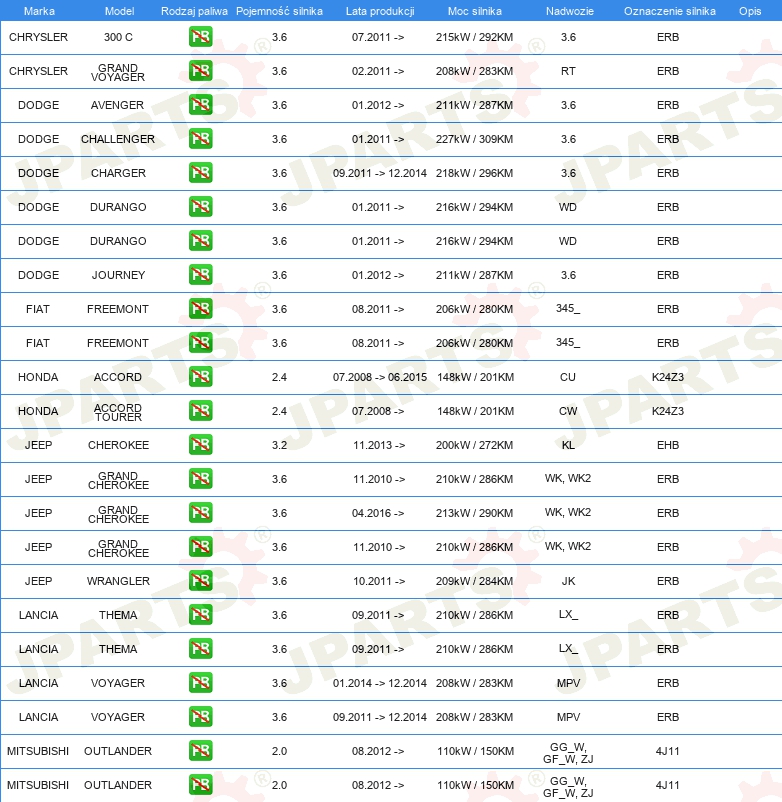Click the 'WRANGLER' model cell
This screenshot has width=782, height=802.
(x=118, y=581)
